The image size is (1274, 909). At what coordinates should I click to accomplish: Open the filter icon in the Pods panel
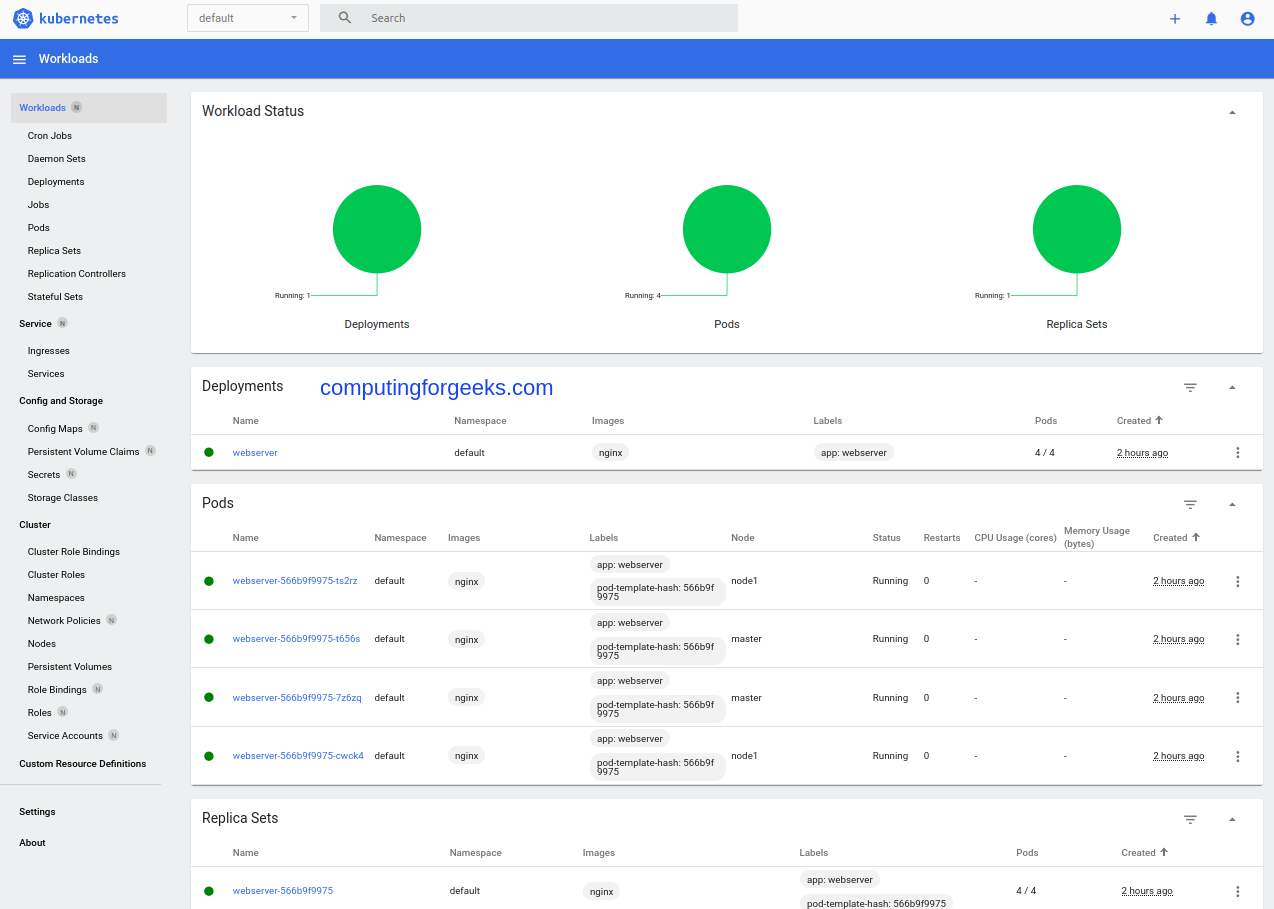[x=1189, y=504]
